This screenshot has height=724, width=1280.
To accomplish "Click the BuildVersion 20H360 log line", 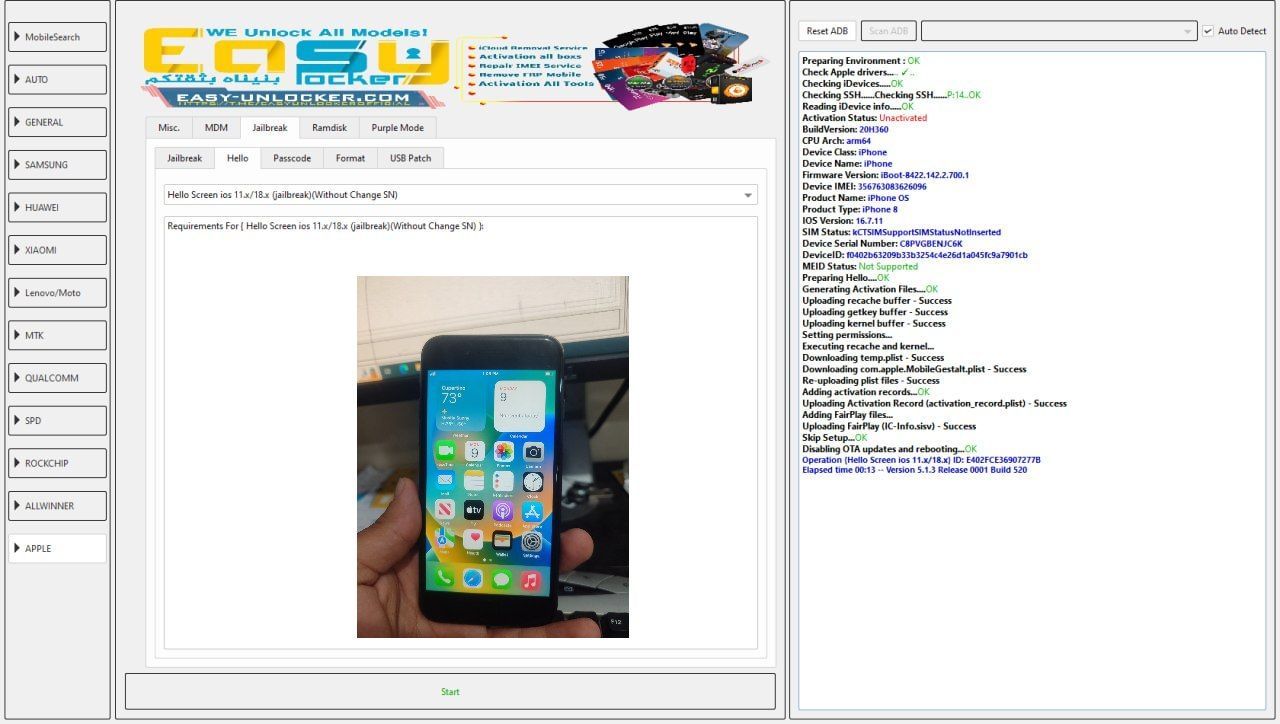I will (845, 129).
